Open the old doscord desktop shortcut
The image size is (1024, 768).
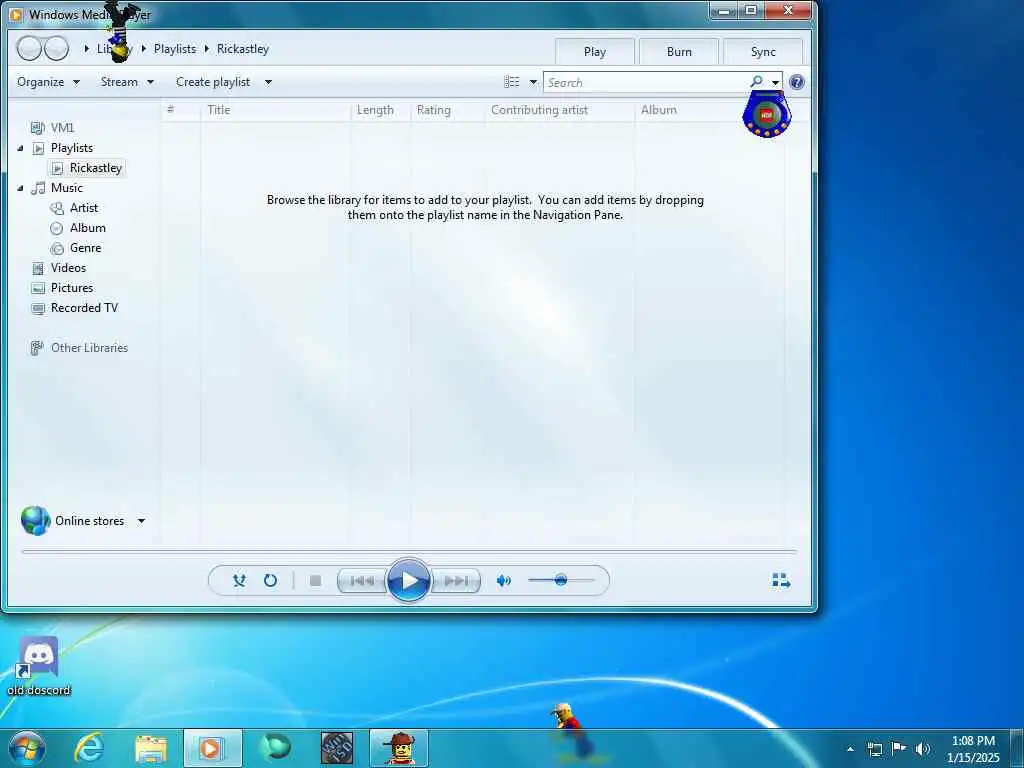tap(39, 666)
